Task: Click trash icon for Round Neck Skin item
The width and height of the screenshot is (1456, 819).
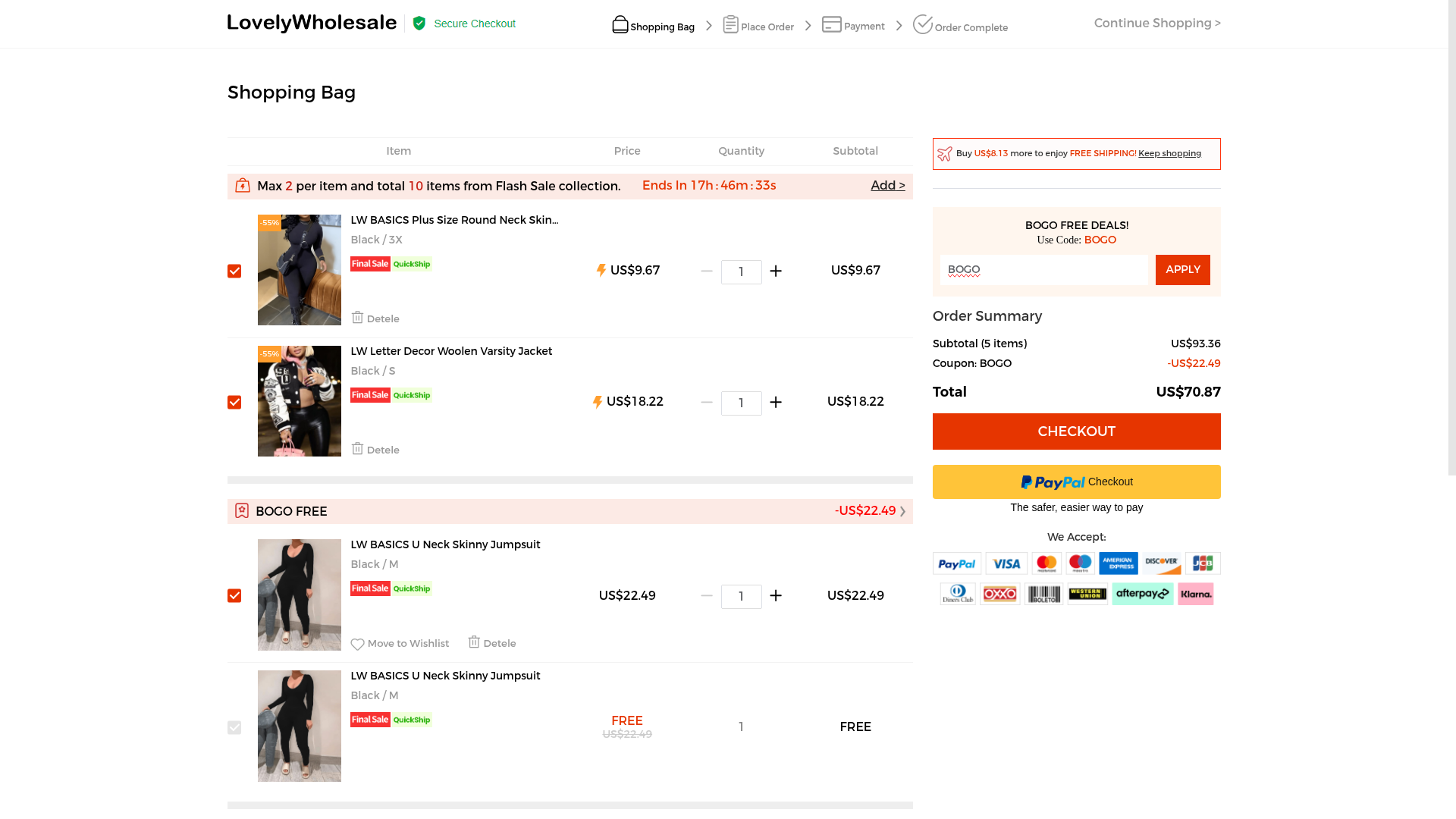Action: click(357, 318)
